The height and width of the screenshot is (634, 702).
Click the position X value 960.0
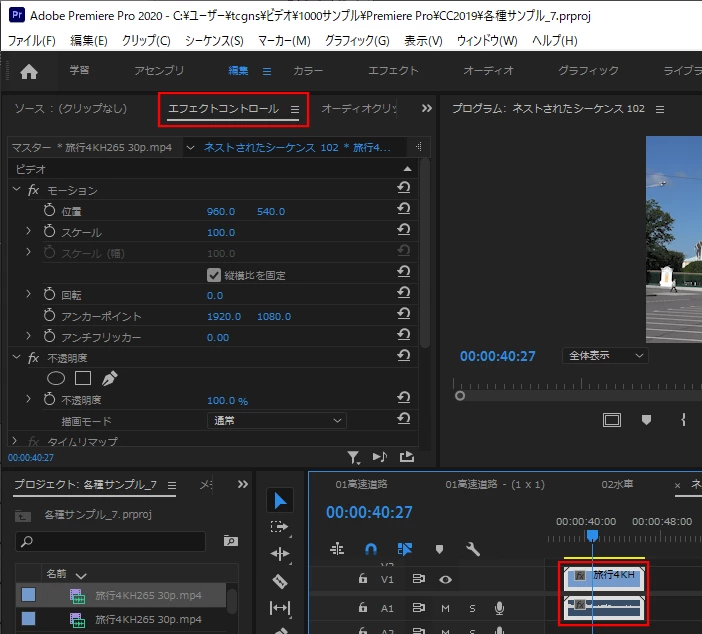pyautogui.click(x=221, y=212)
